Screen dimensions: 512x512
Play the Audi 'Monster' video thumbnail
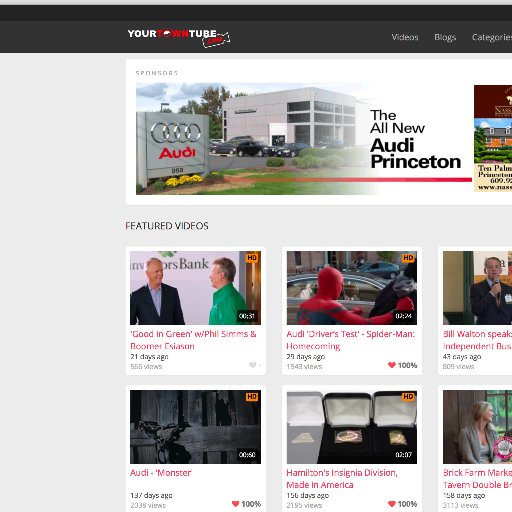[195, 427]
